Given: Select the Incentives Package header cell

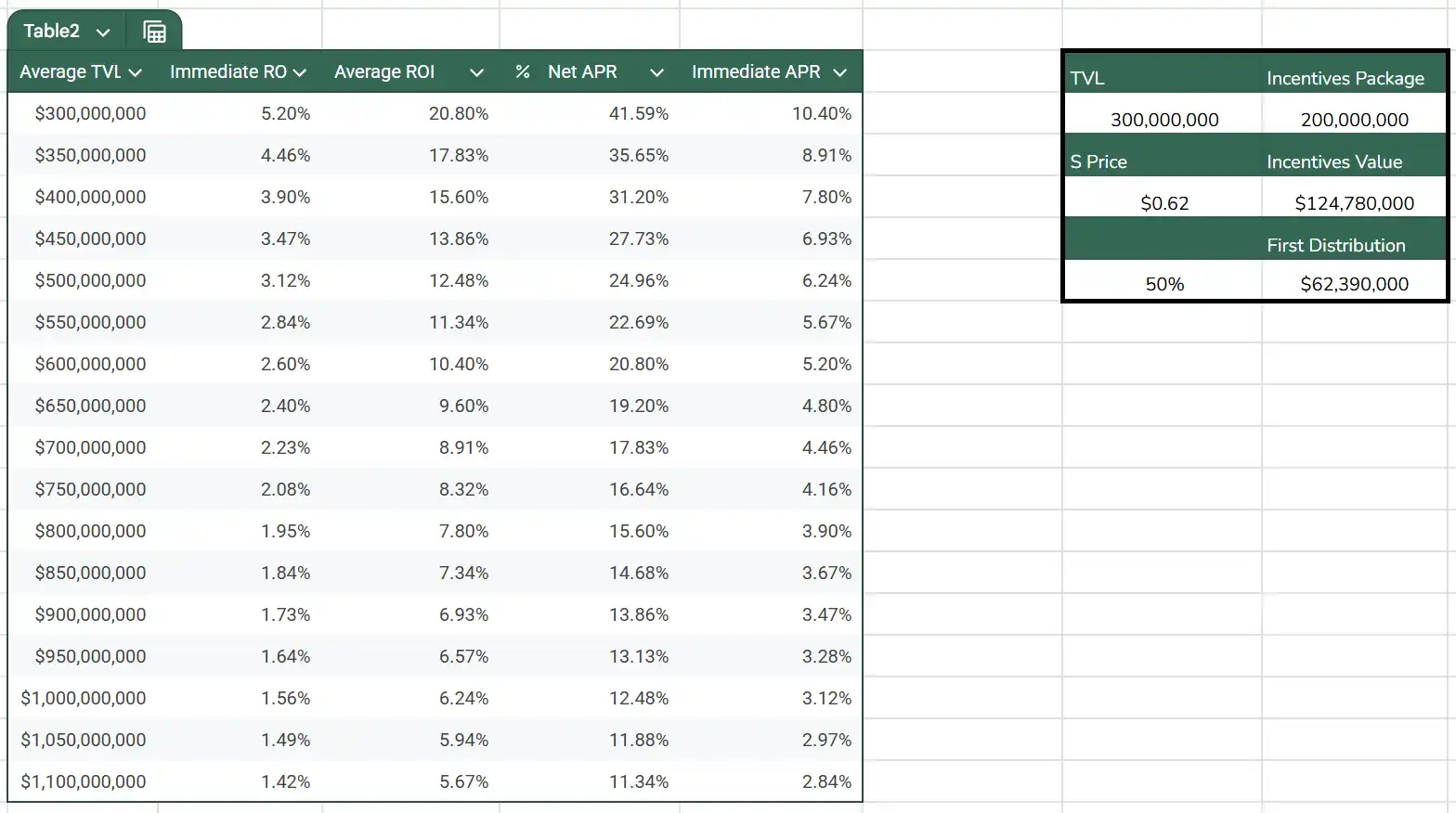Looking at the screenshot, I should (x=1345, y=78).
